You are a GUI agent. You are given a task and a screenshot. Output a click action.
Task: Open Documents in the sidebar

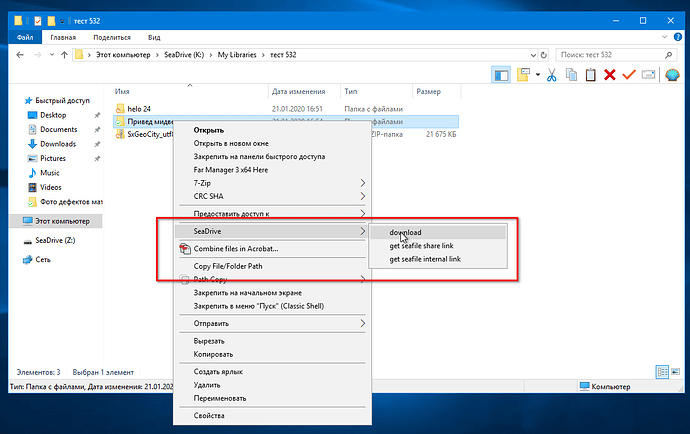coord(59,129)
